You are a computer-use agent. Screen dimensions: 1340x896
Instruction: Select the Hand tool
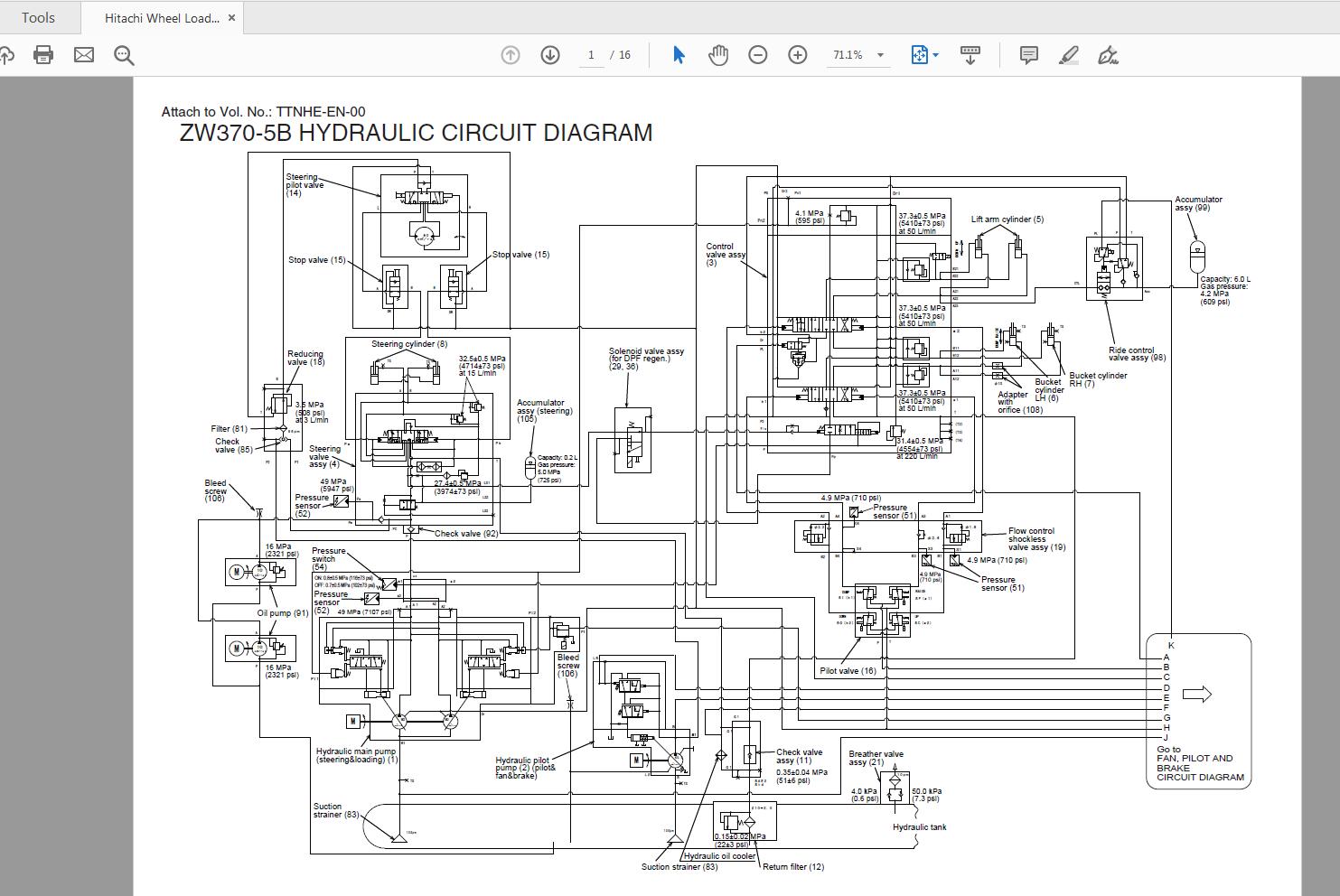tap(717, 54)
